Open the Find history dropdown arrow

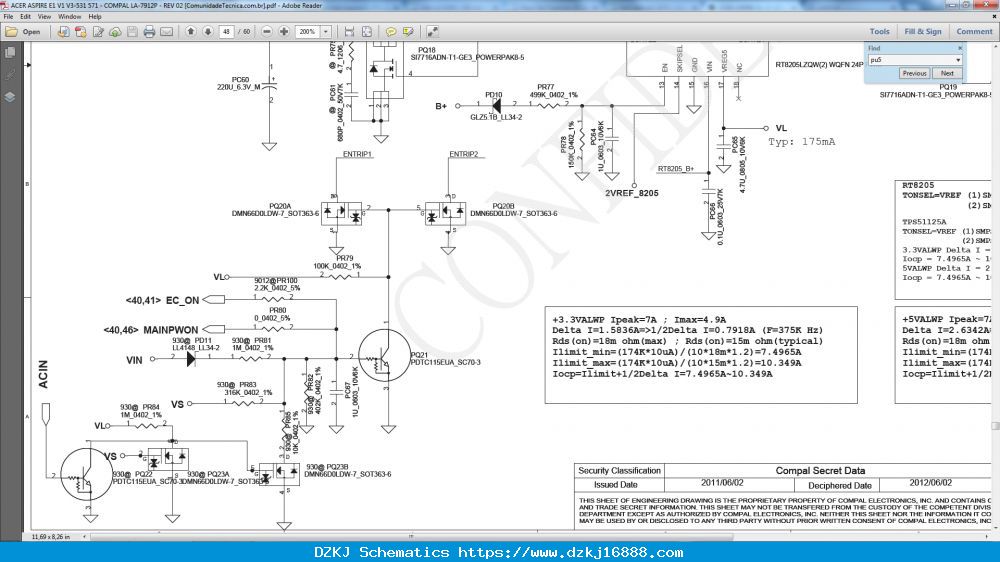[x=958, y=60]
